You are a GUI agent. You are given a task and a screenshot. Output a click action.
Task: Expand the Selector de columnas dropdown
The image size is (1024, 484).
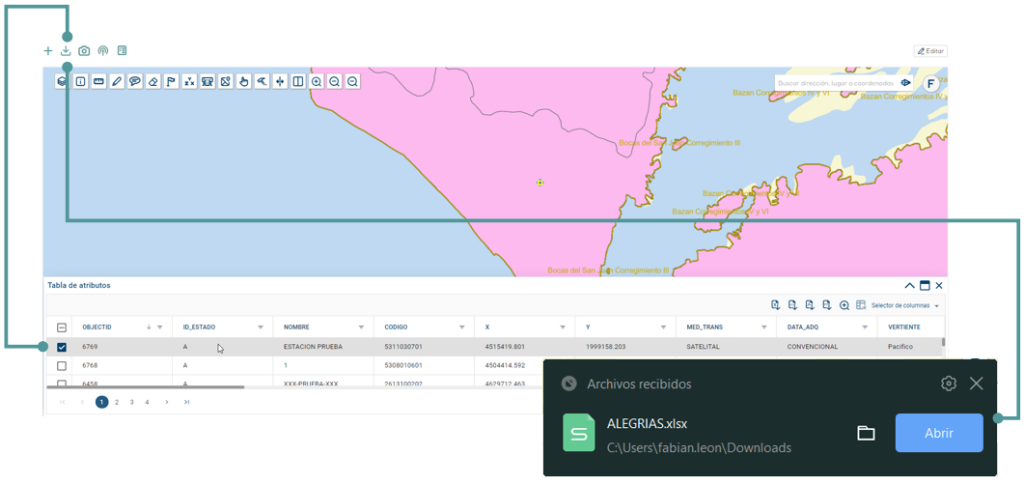(x=906, y=305)
